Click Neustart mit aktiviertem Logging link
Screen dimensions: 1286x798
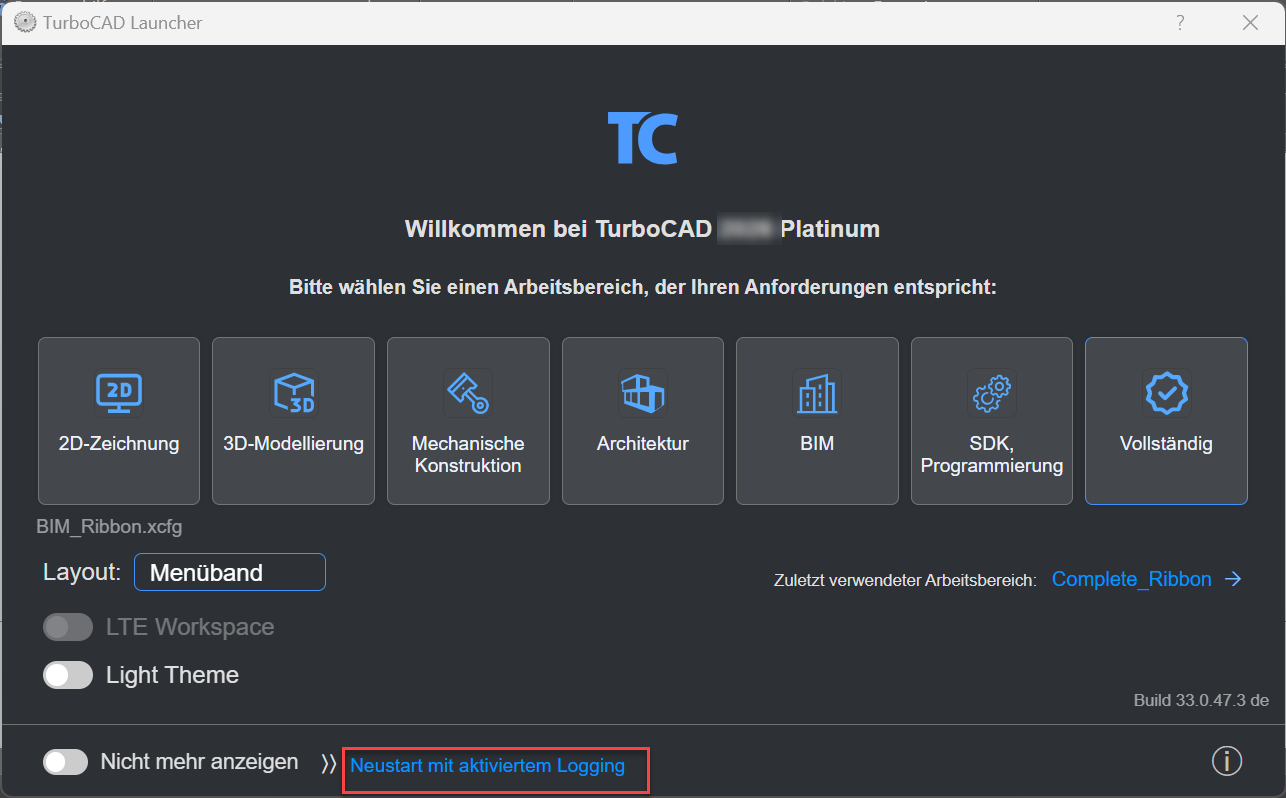coord(487,766)
